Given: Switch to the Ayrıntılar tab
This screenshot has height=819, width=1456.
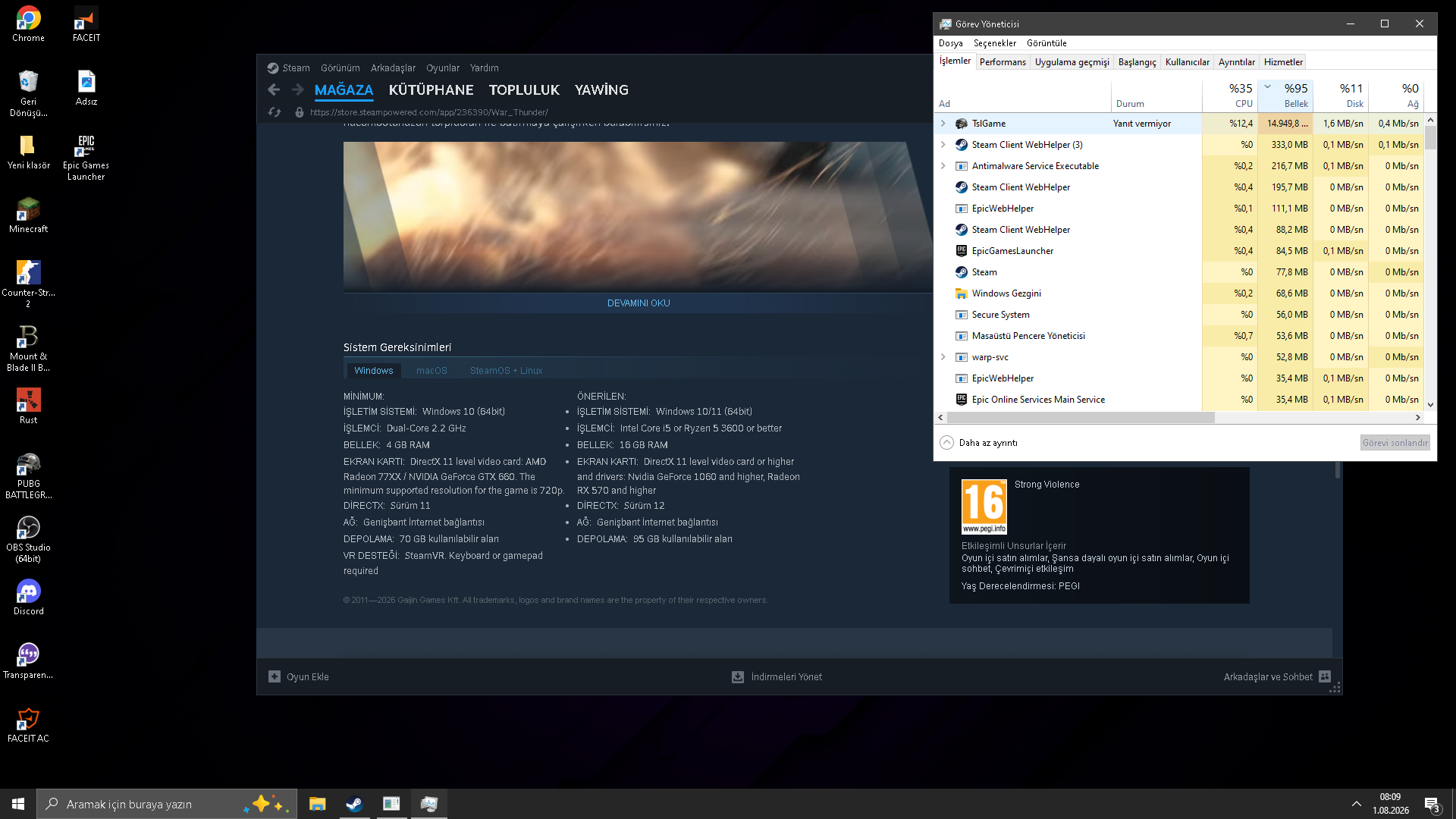Looking at the screenshot, I should tap(1237, 62).
